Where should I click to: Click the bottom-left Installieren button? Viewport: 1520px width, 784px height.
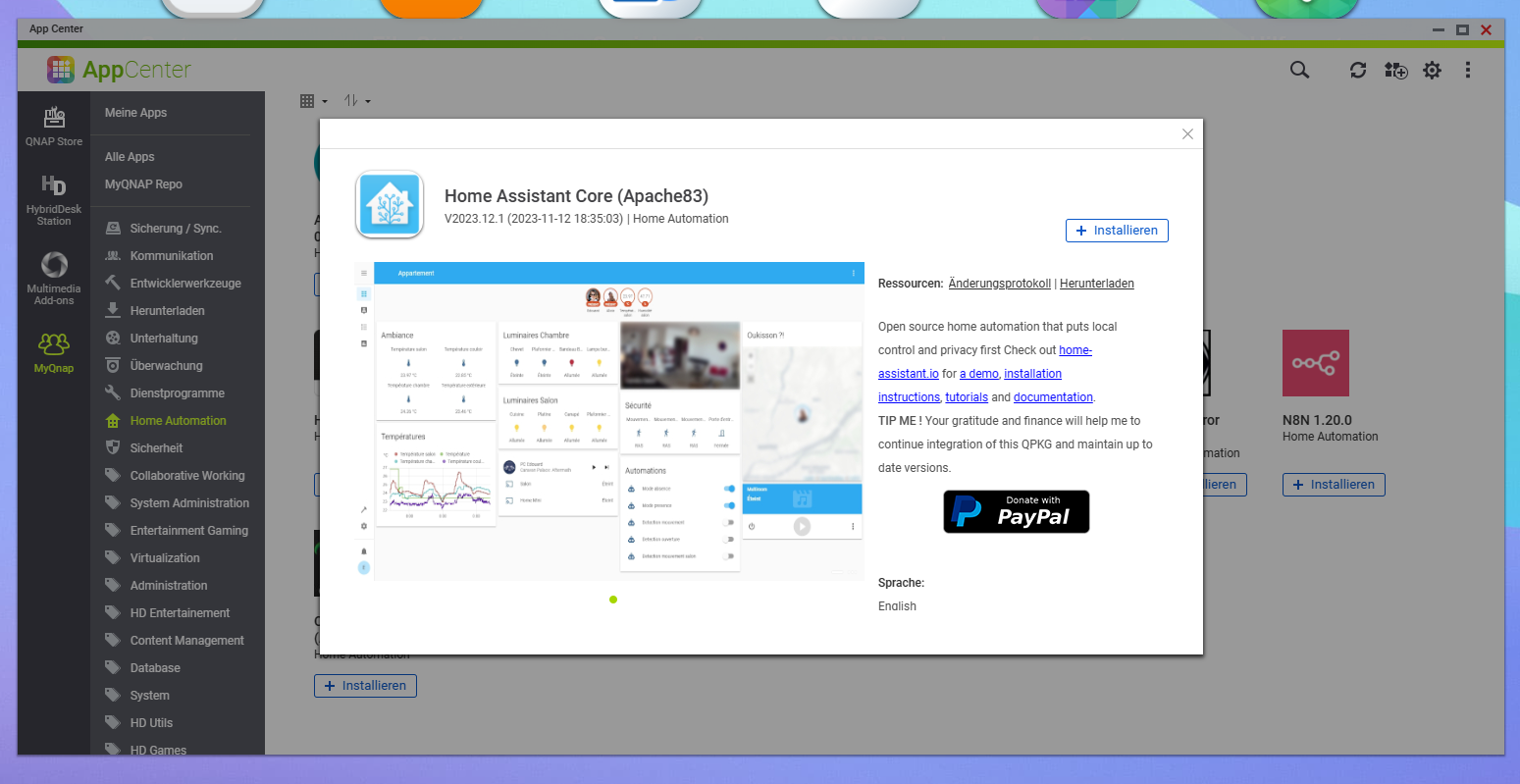coord(365,686)
